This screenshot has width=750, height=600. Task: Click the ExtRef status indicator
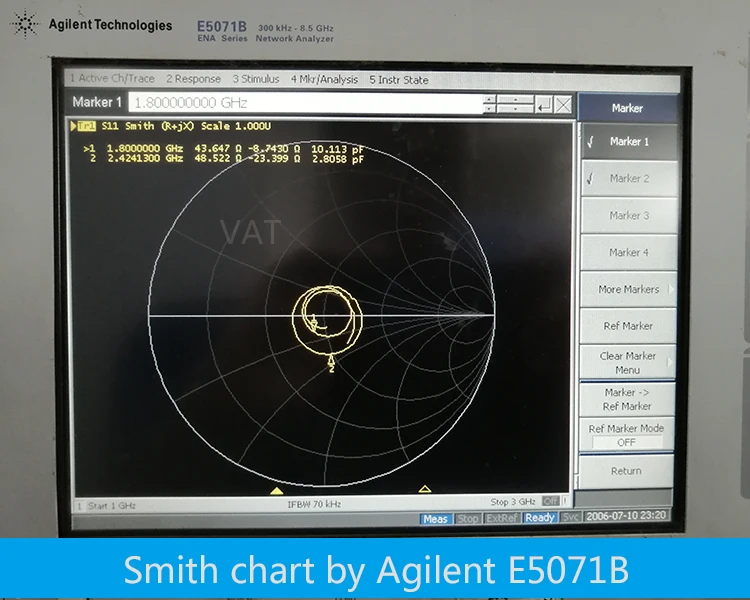point(502,518)
